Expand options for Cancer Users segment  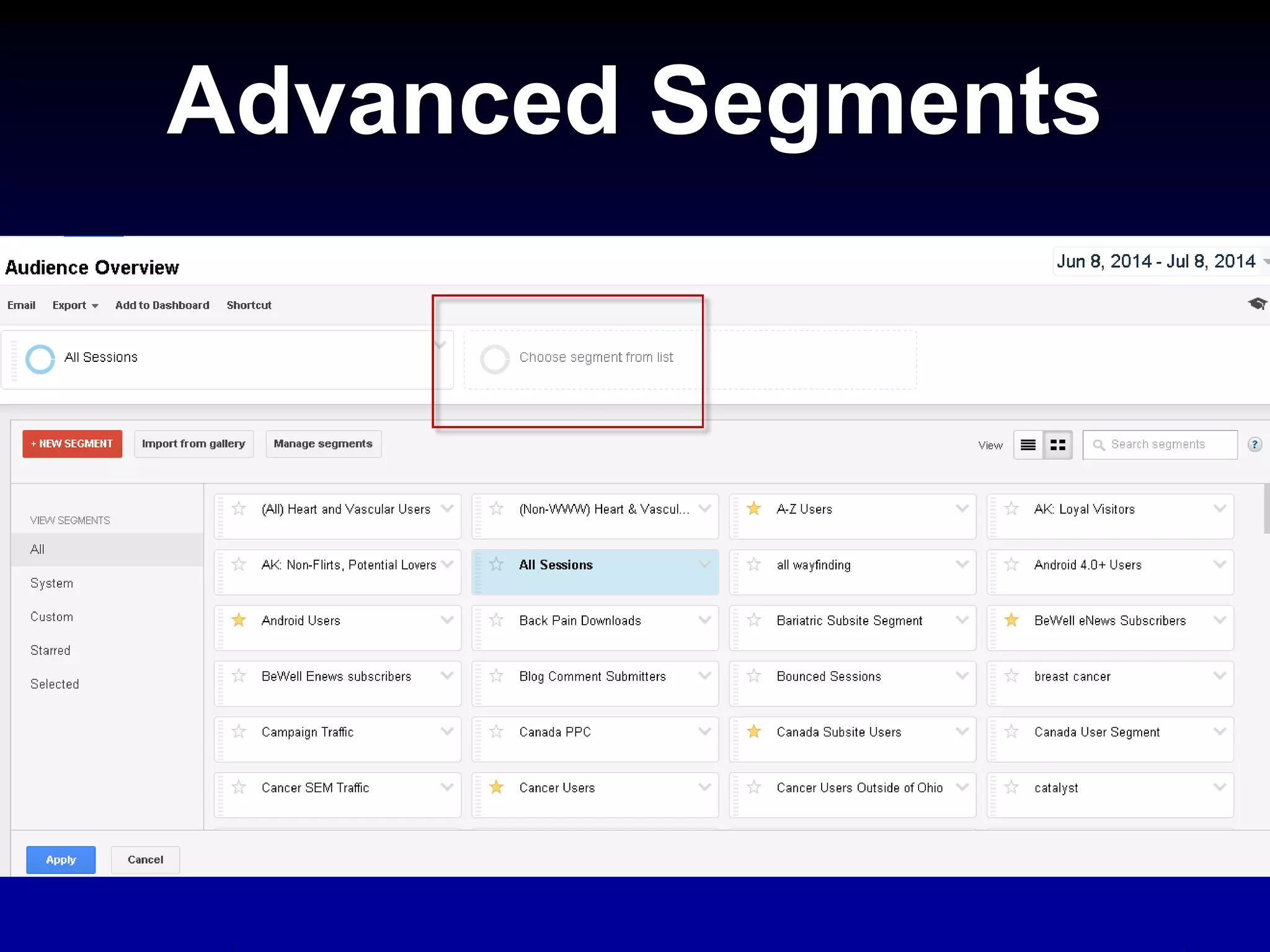704,787
